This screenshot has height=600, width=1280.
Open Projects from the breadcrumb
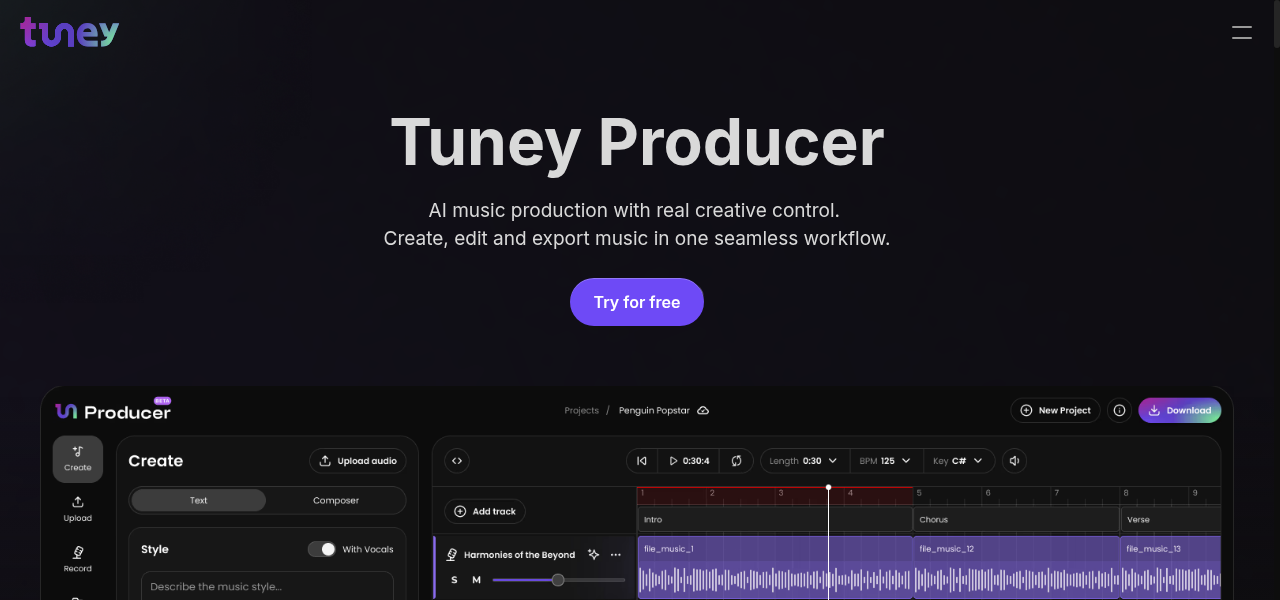tap(581, 410)
